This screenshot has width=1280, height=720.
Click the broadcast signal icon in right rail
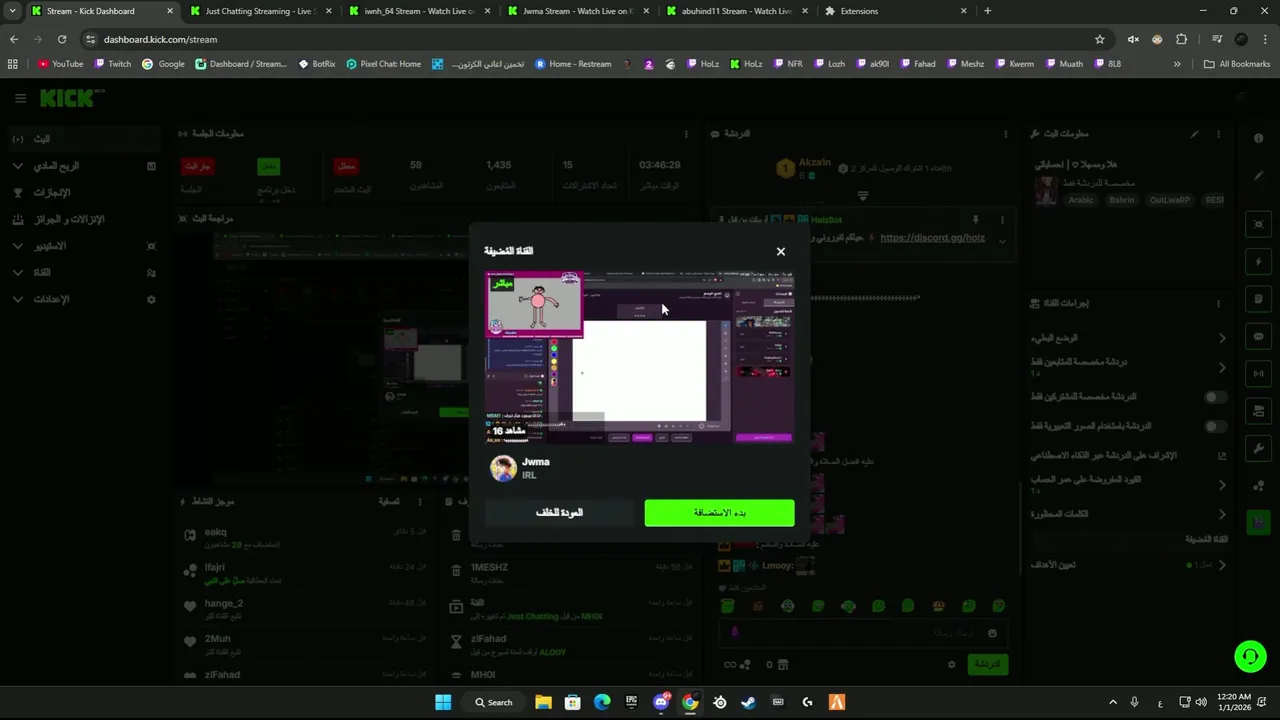coord(1259,374)
